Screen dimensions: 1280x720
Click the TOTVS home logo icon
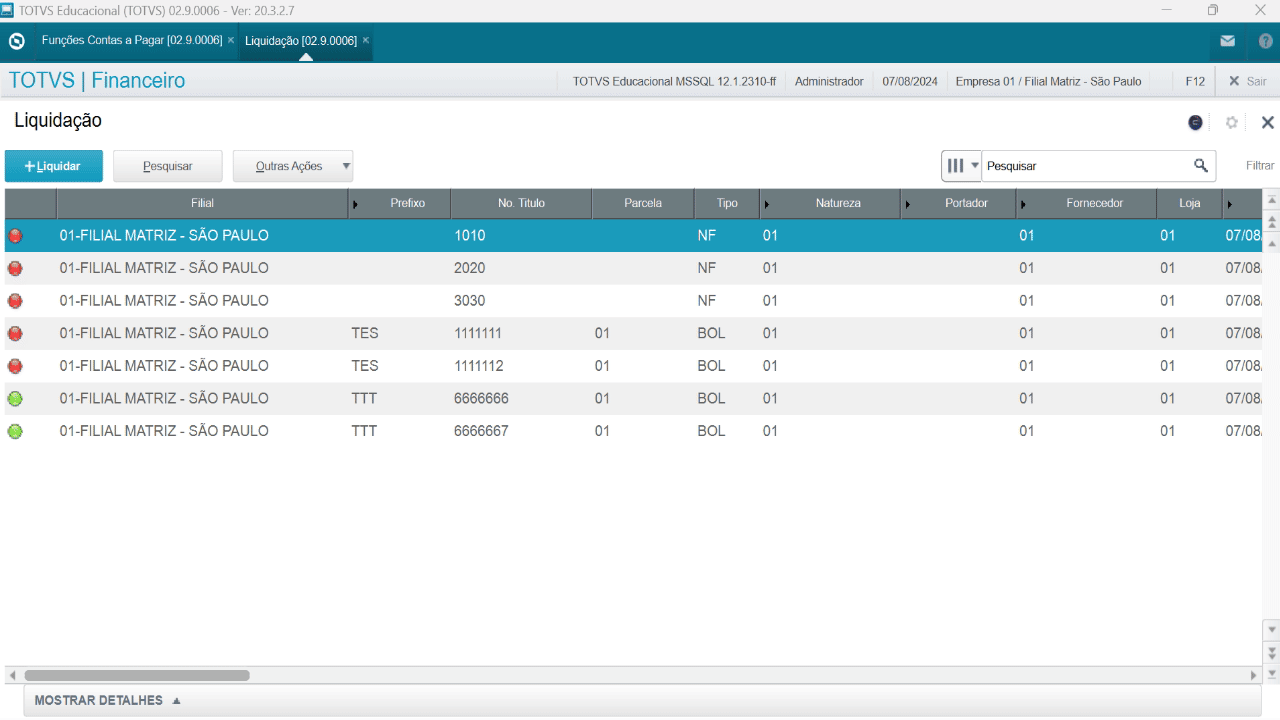pos(16,41)
